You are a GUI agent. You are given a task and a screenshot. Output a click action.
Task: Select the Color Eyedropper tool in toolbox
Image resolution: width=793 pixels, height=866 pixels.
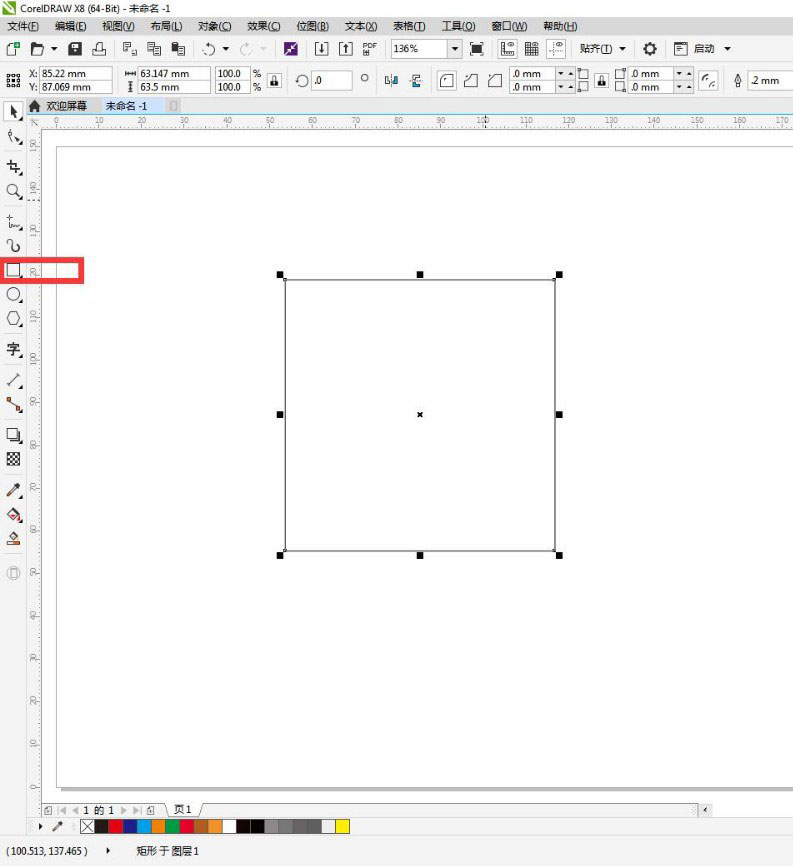coord(14,490)
